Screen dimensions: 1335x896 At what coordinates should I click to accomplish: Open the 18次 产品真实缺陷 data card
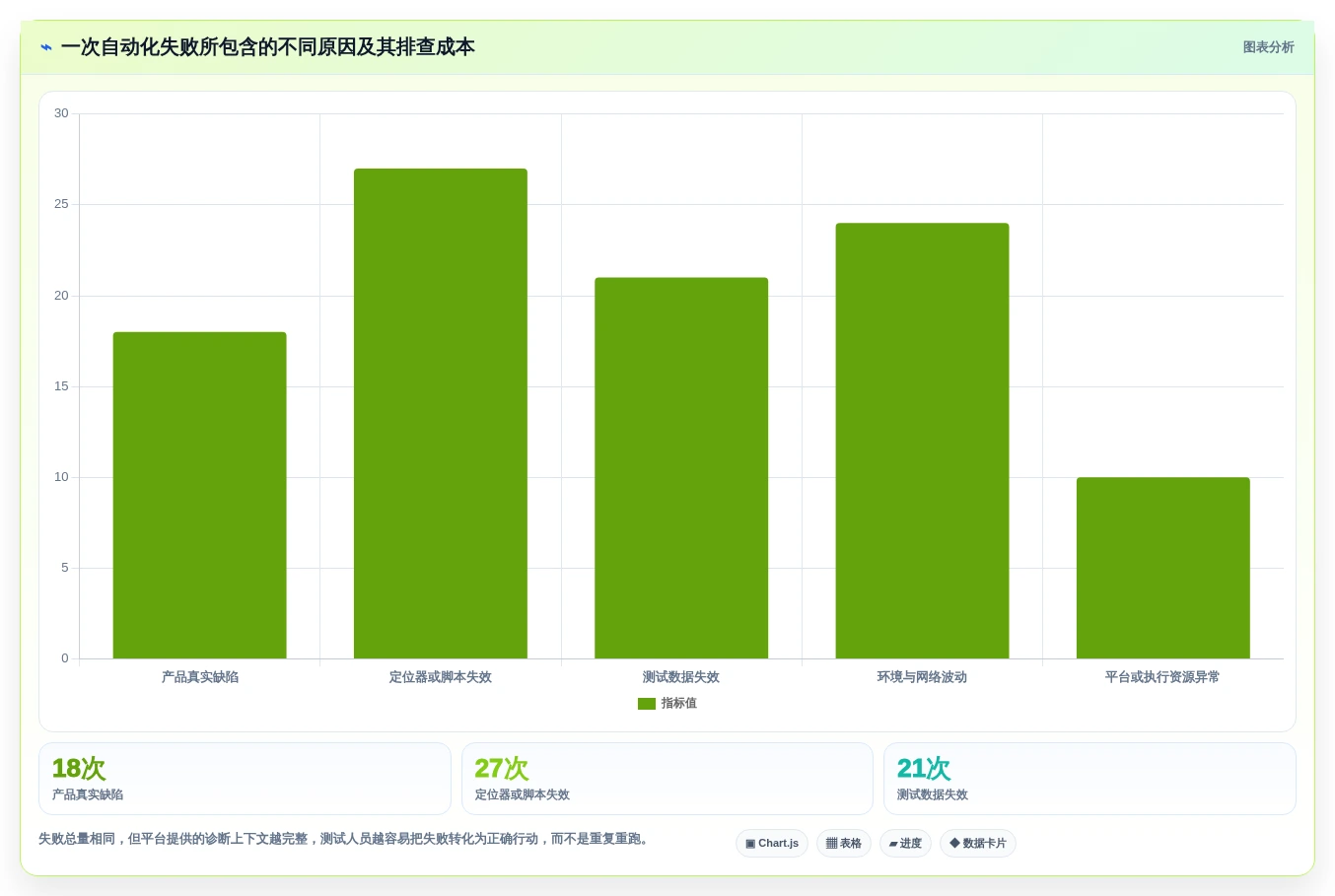(x=245, y=779)
